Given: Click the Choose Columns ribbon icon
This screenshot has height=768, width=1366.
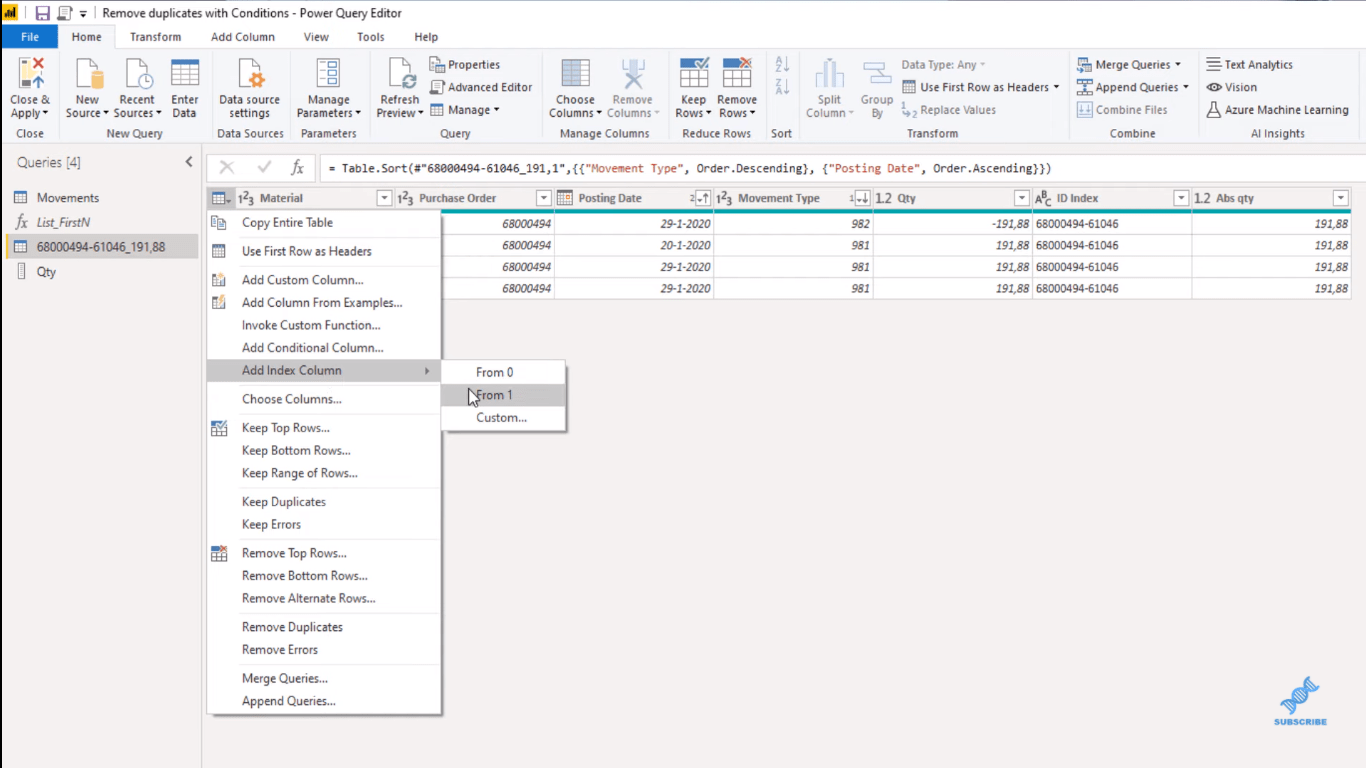Looking at the screenshot, I should click(575, 75).
